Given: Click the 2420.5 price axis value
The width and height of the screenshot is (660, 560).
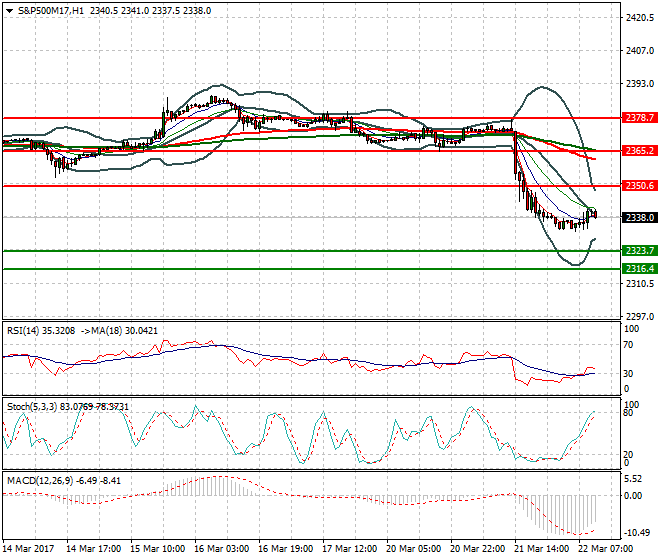Looking at the screenshot, I should click(x=640, y=18).
